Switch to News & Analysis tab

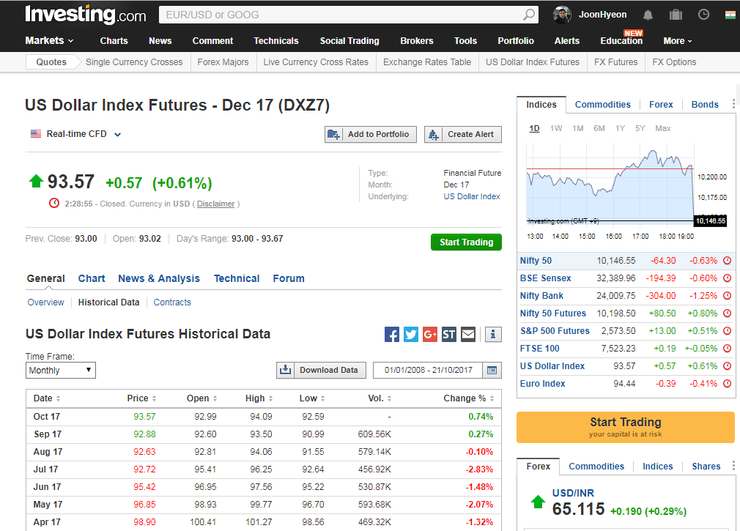pyautogui.click(x=159, y=278)
